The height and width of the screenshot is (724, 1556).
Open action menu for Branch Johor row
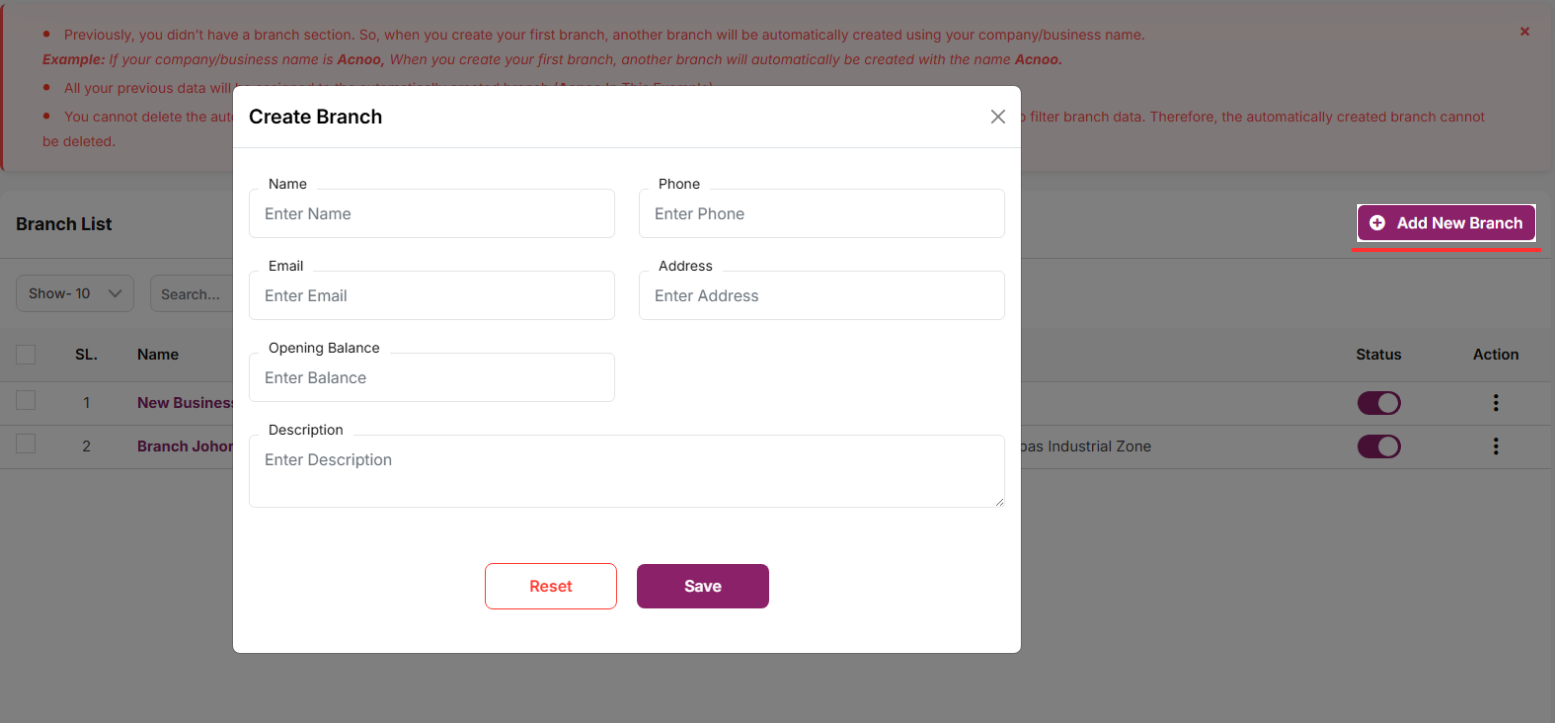click(1495, 446)
